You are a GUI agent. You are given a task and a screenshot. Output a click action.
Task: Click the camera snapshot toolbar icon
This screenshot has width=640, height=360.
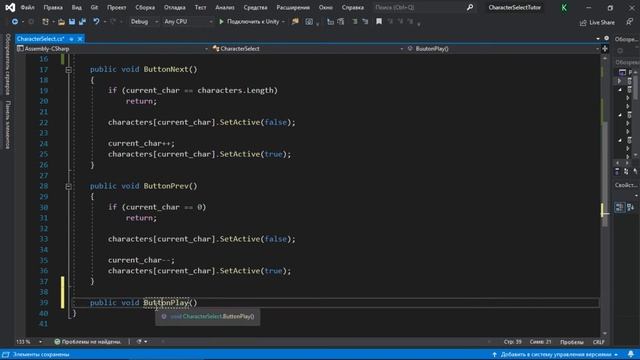(309, 22)
